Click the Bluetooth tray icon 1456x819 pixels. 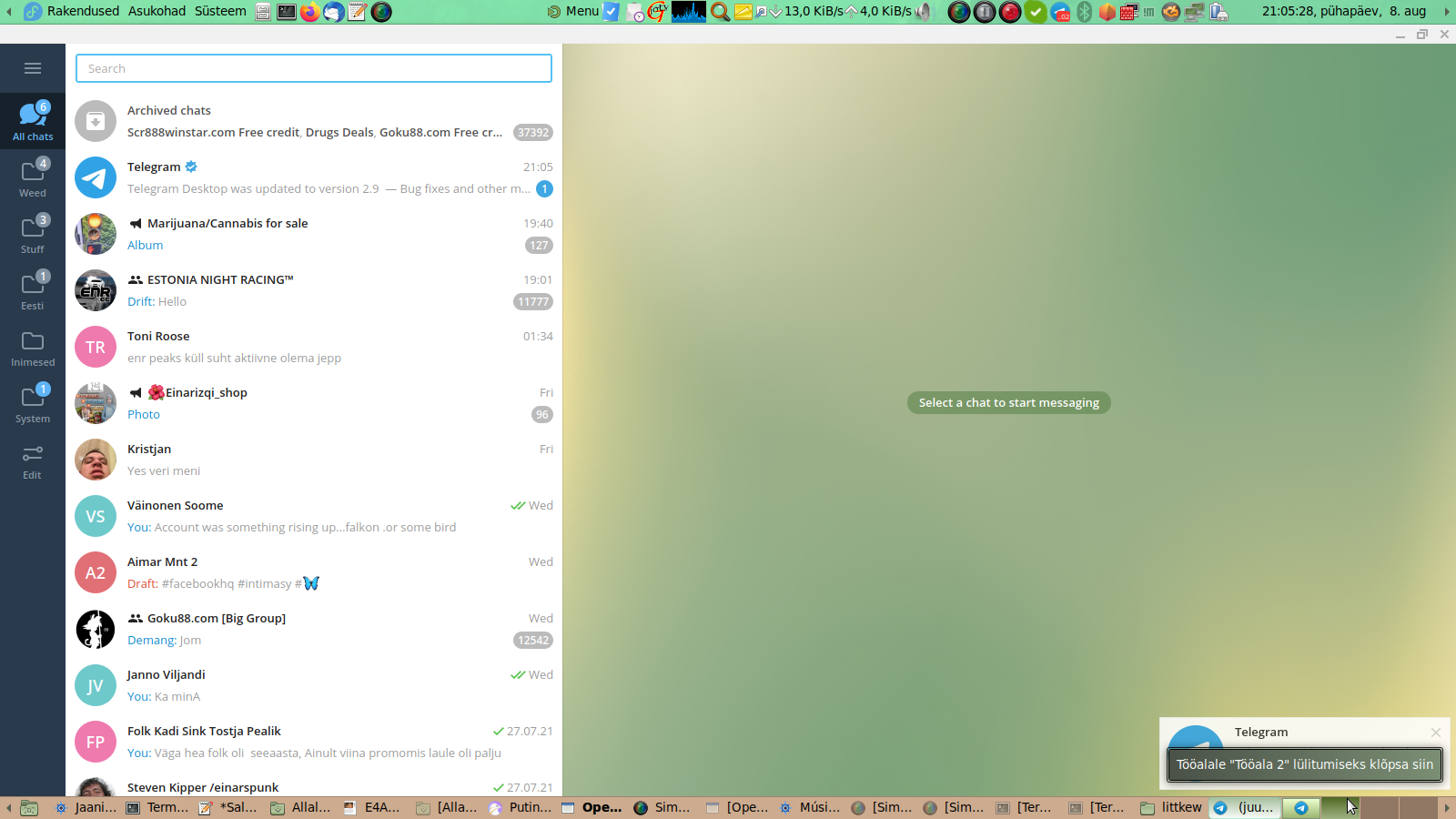click(1085, 12)
